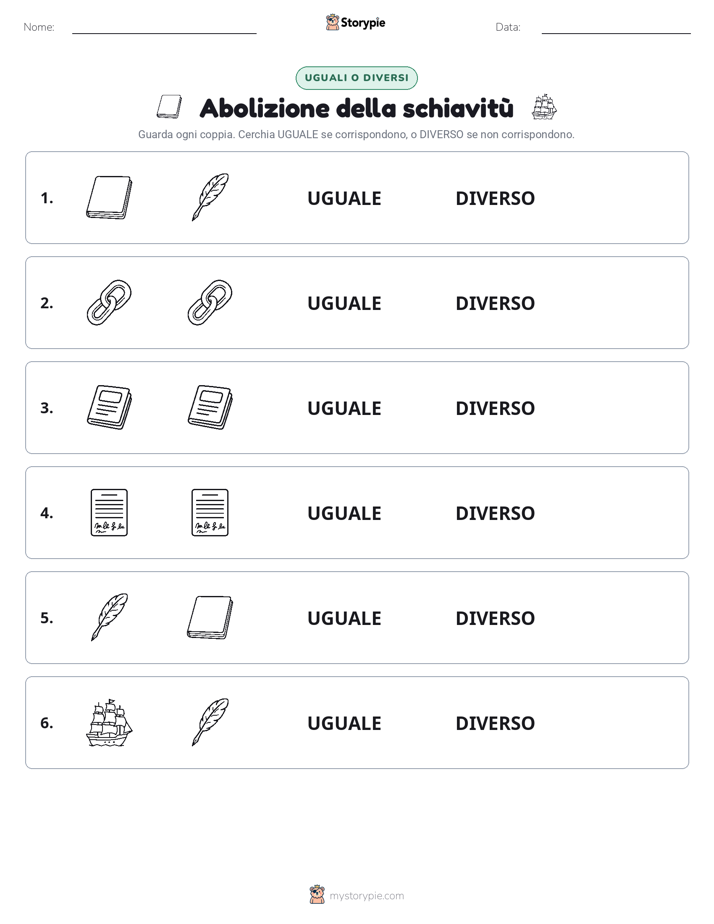The width and height of the screenshot is (714, 924).
Task: Choose UGUALE for pair 3
Action: [x=344, y=408]
